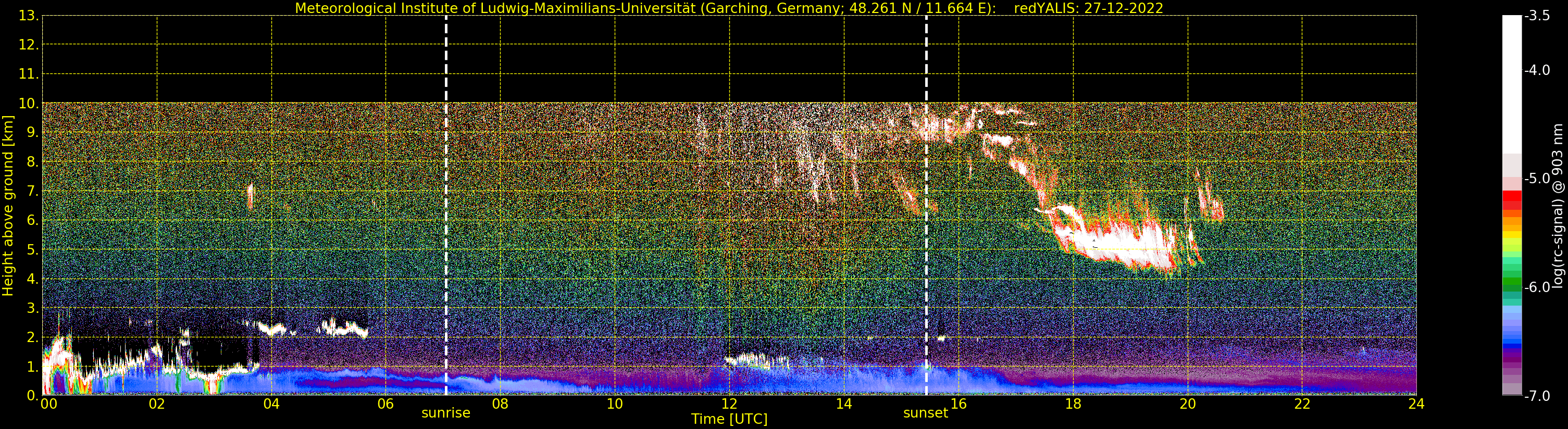1568x429 pixels.
Task: Click the 'sunrise' label below the axis
Action: point(445,413)
